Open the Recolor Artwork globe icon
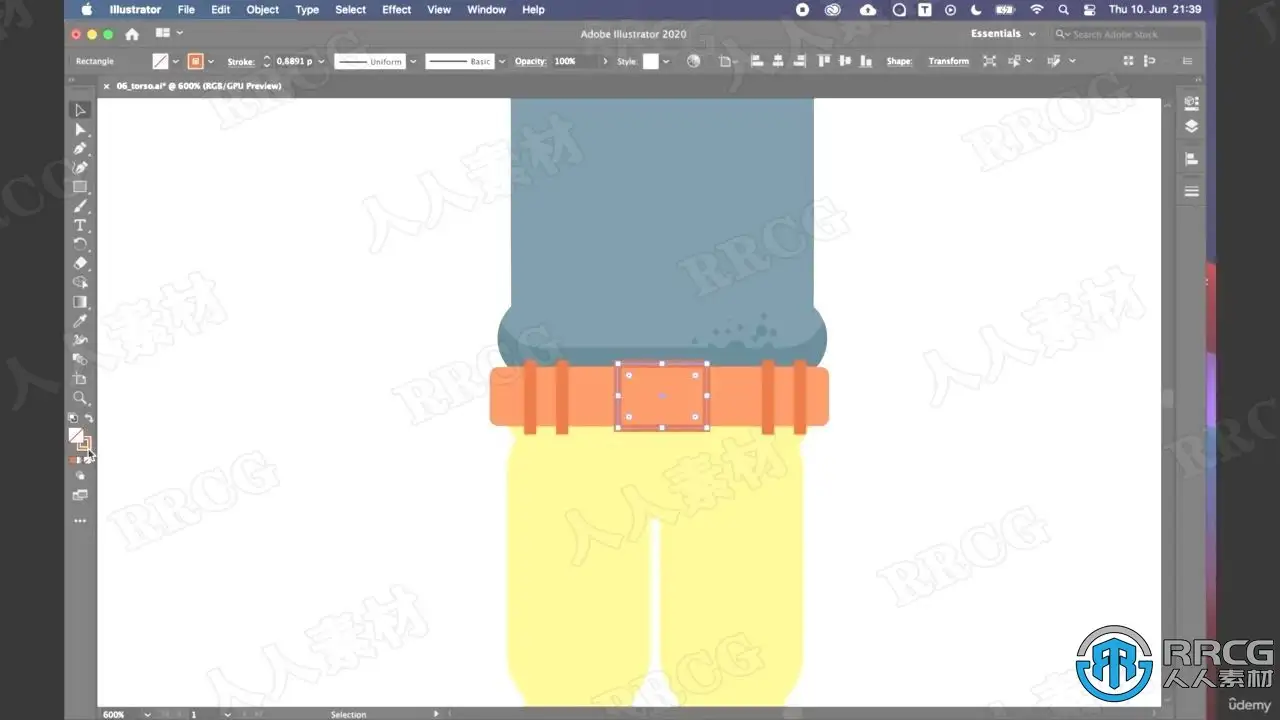 694,61
